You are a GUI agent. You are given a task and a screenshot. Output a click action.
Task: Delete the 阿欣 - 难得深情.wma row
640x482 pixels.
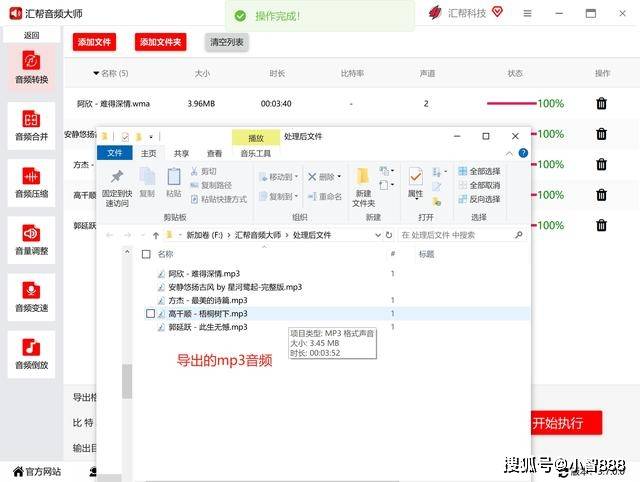601,103
